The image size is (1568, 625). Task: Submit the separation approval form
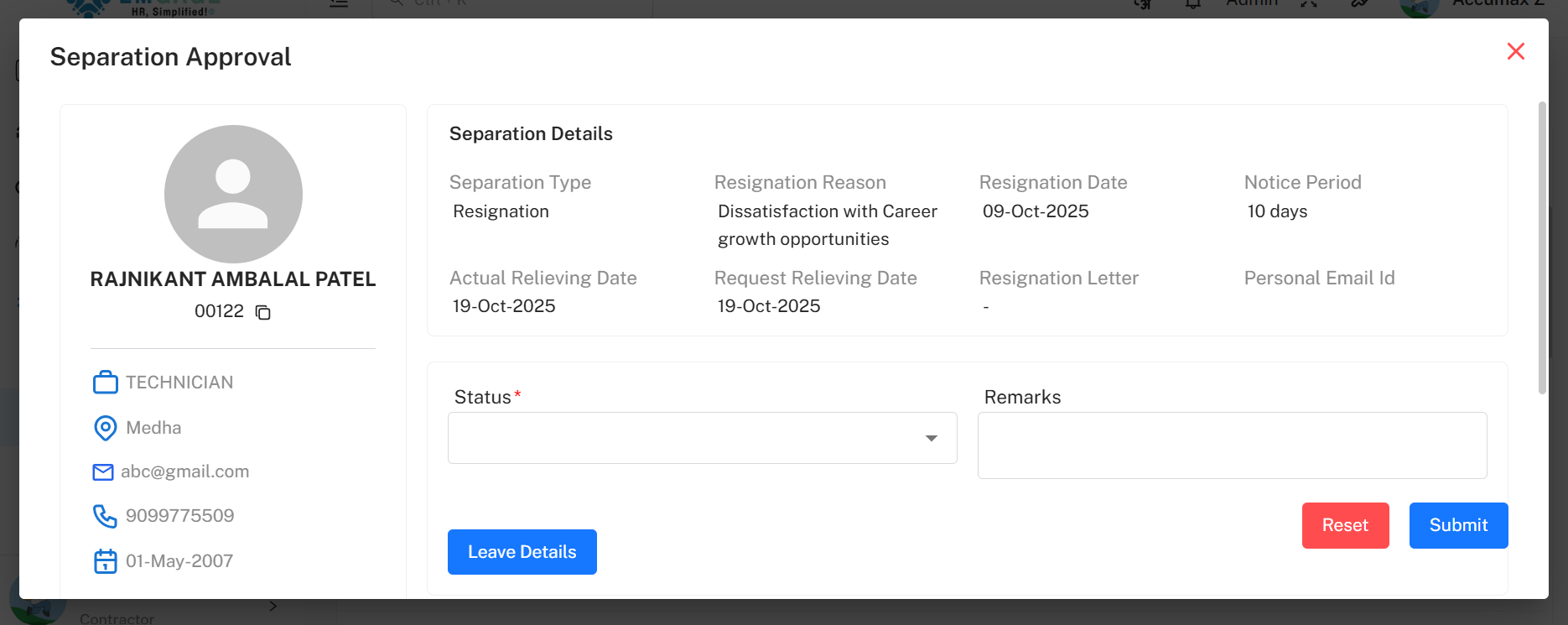1458,525
